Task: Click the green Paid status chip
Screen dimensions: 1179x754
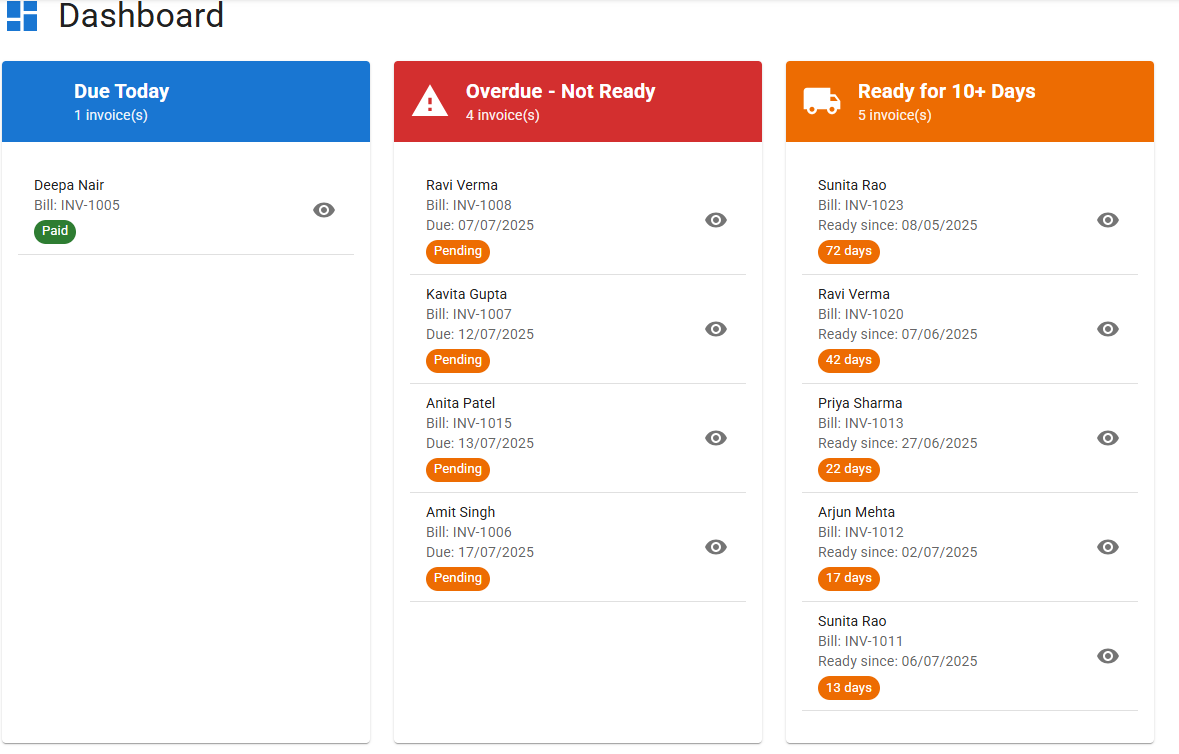Action: [55, 231]
